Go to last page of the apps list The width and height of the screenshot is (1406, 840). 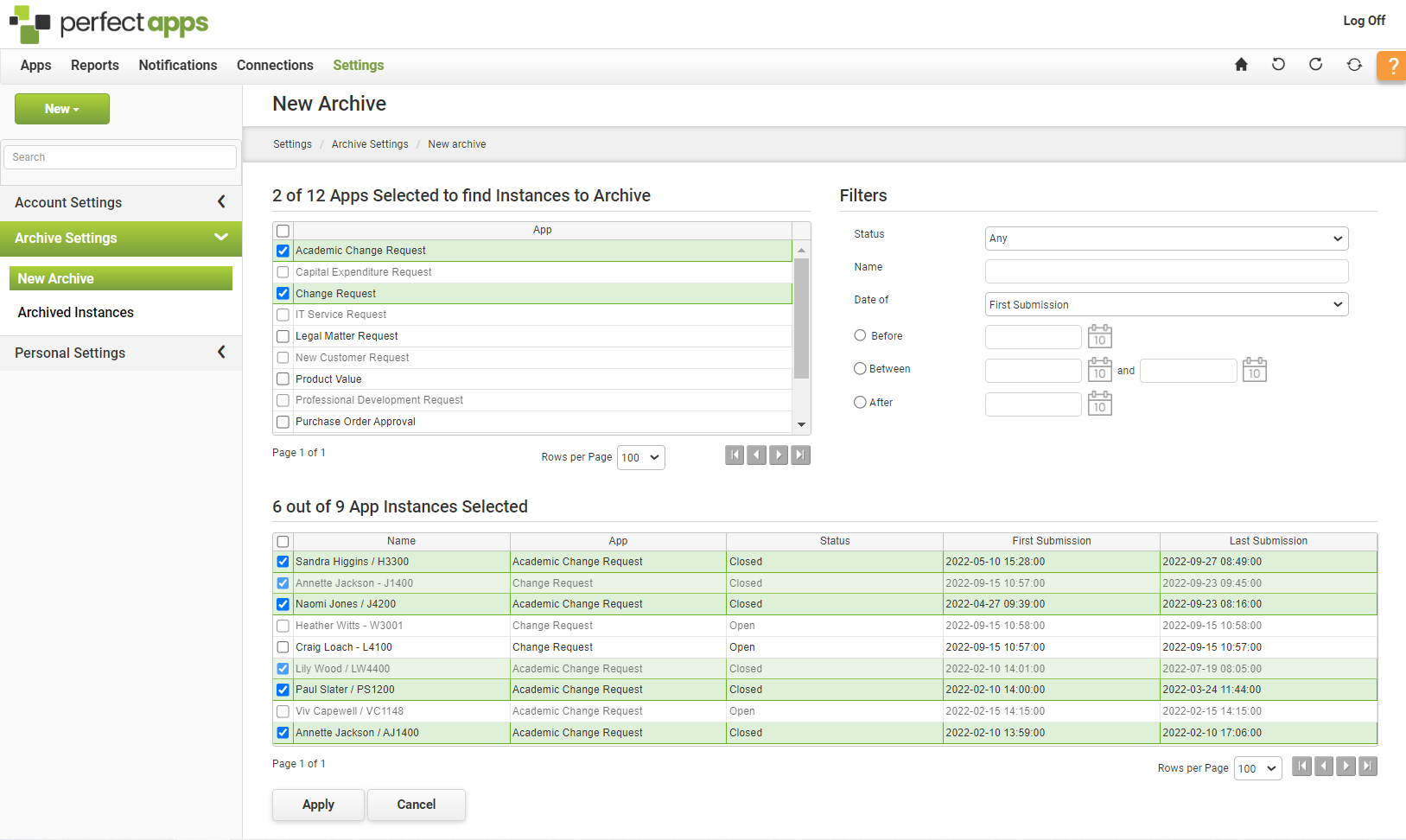(801, 455)
